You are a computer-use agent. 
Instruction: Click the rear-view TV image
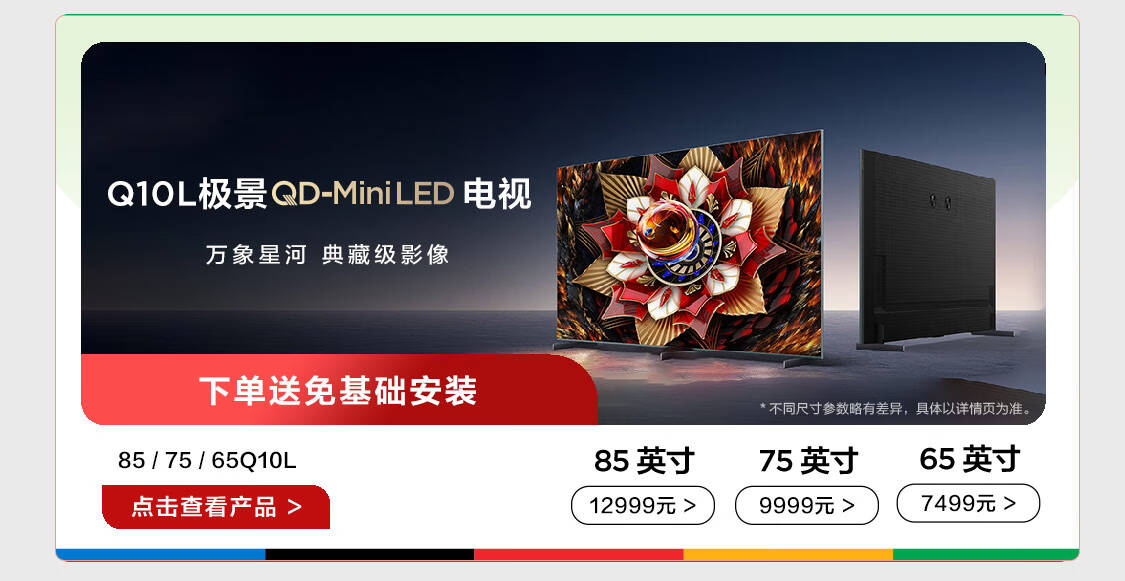click(932, 249)
